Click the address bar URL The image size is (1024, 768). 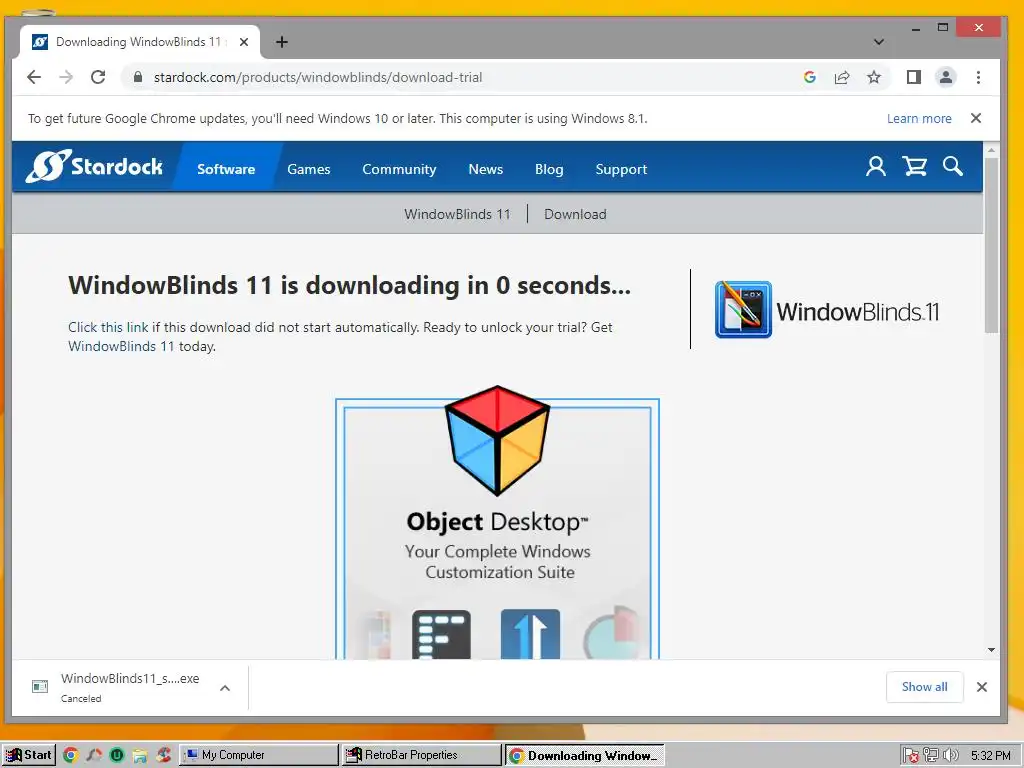click(x=318, y=77)
